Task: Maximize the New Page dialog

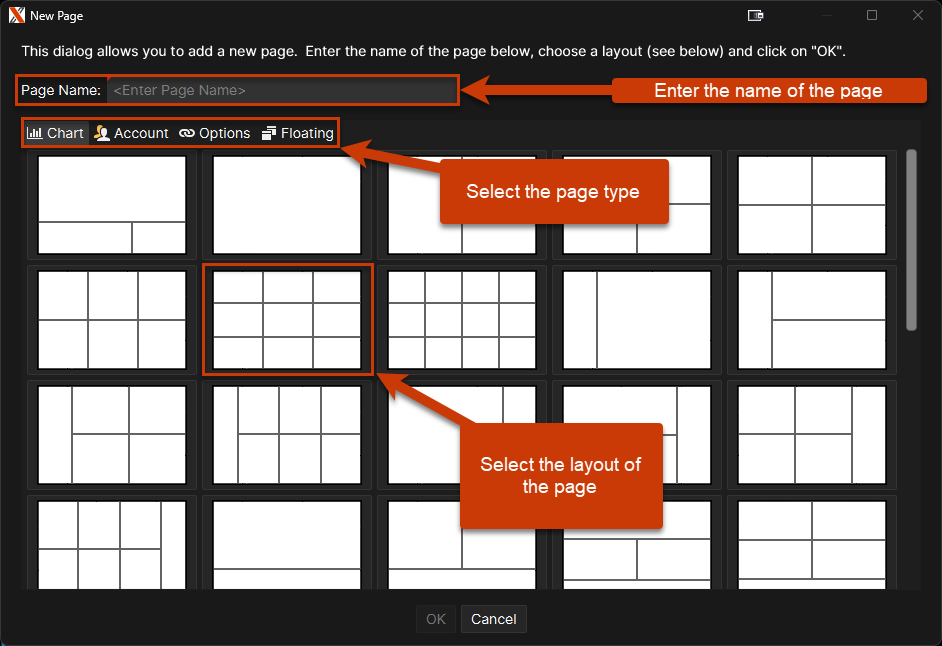Action: [872, 16]
